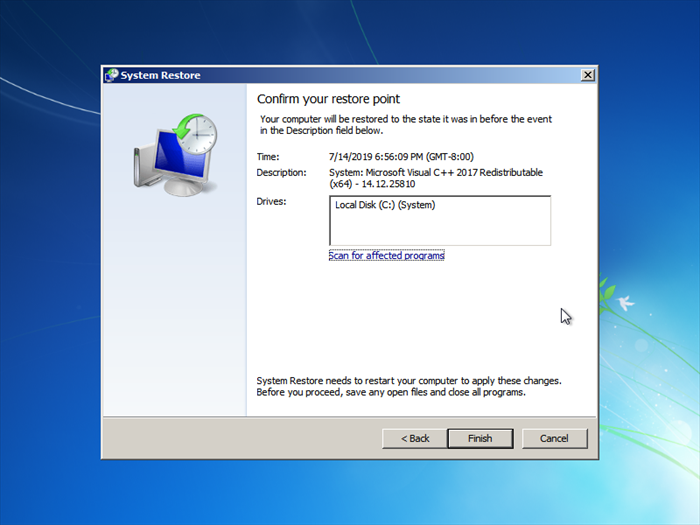This screenshot has height=525, width=700.
Task: Click the Finish button
Action: coord(480,438)
